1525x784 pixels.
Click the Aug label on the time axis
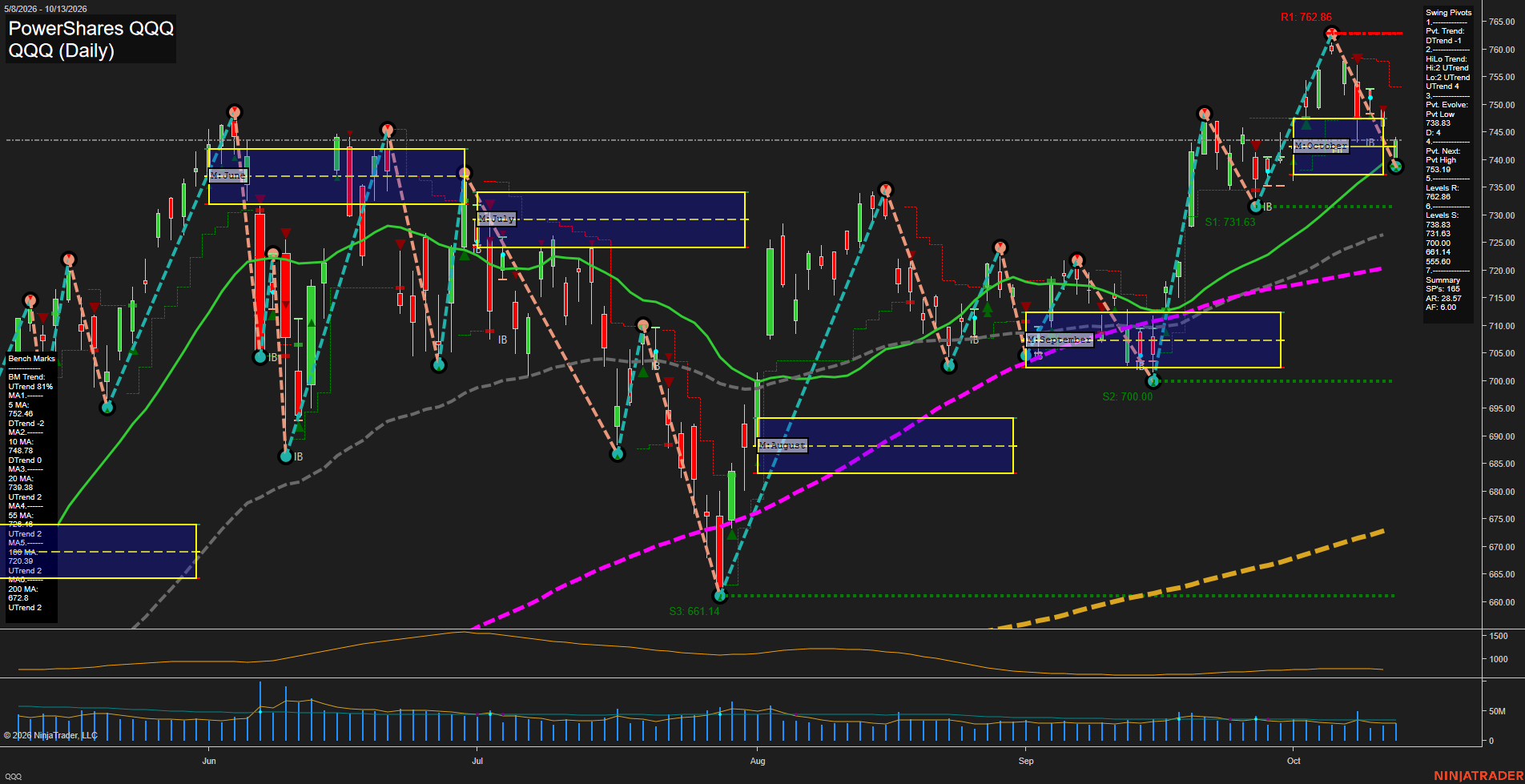[x=758, y=761]
